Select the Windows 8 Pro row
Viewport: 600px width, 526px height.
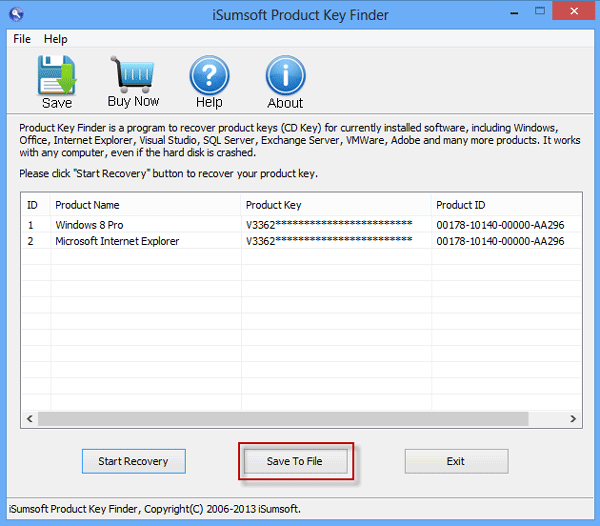[302, 225]
